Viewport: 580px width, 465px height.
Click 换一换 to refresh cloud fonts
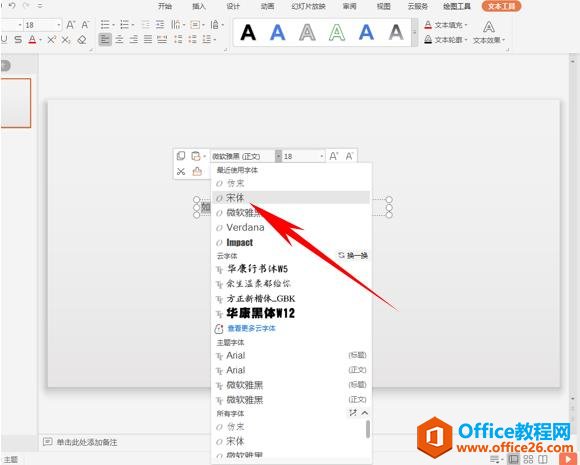[353, 255]
